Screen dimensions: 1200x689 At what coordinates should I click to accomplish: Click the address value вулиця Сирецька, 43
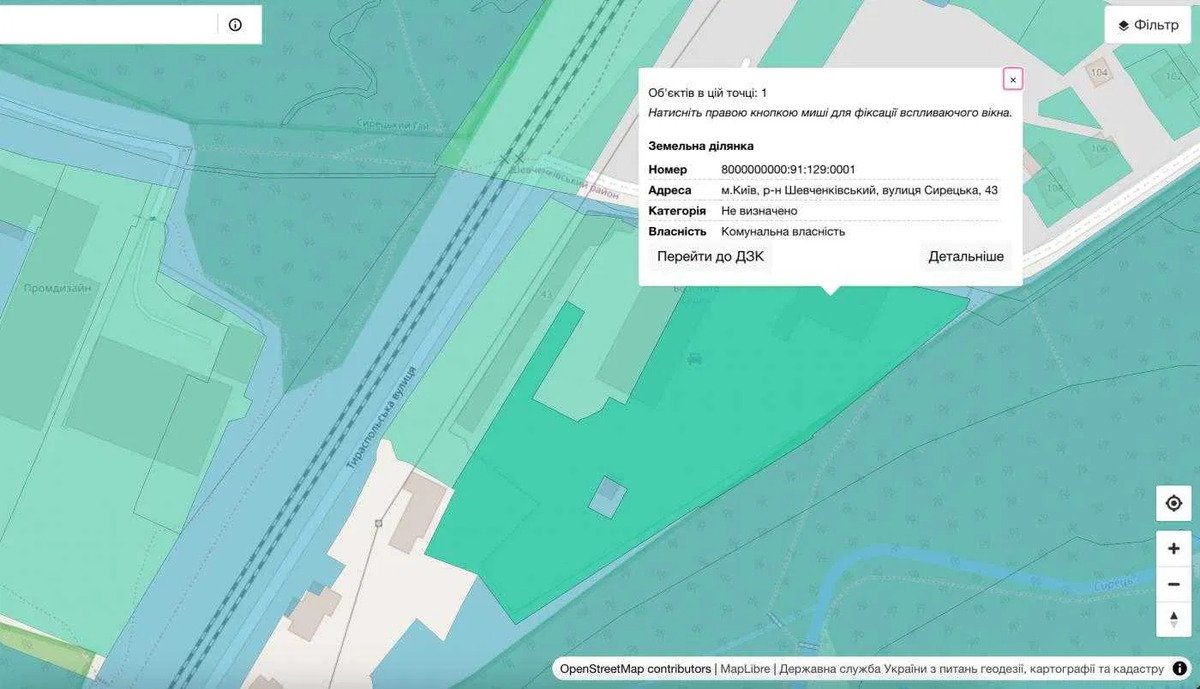(858, 190)
